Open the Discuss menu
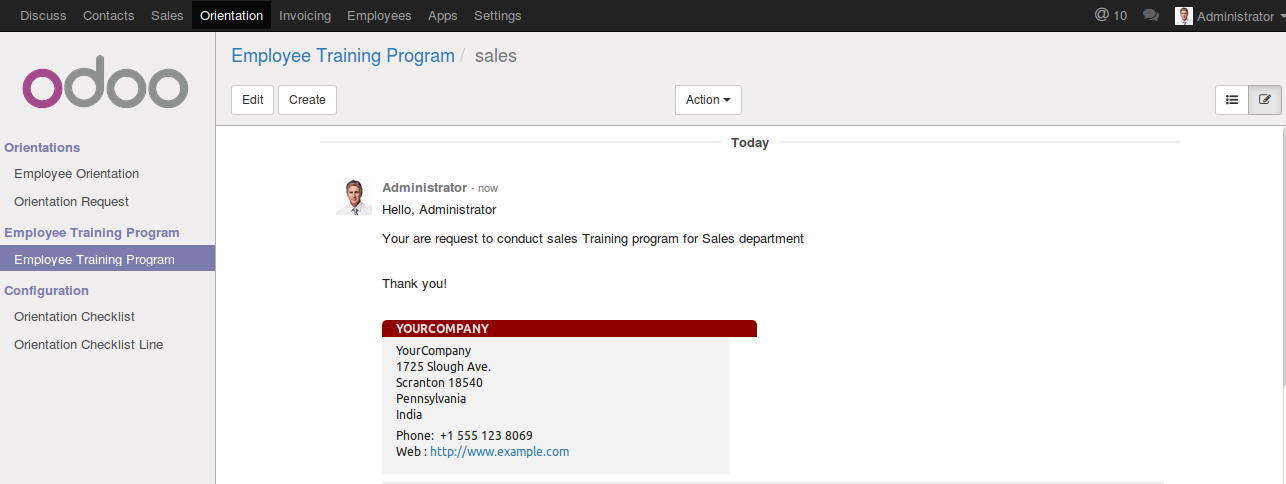 42,15
